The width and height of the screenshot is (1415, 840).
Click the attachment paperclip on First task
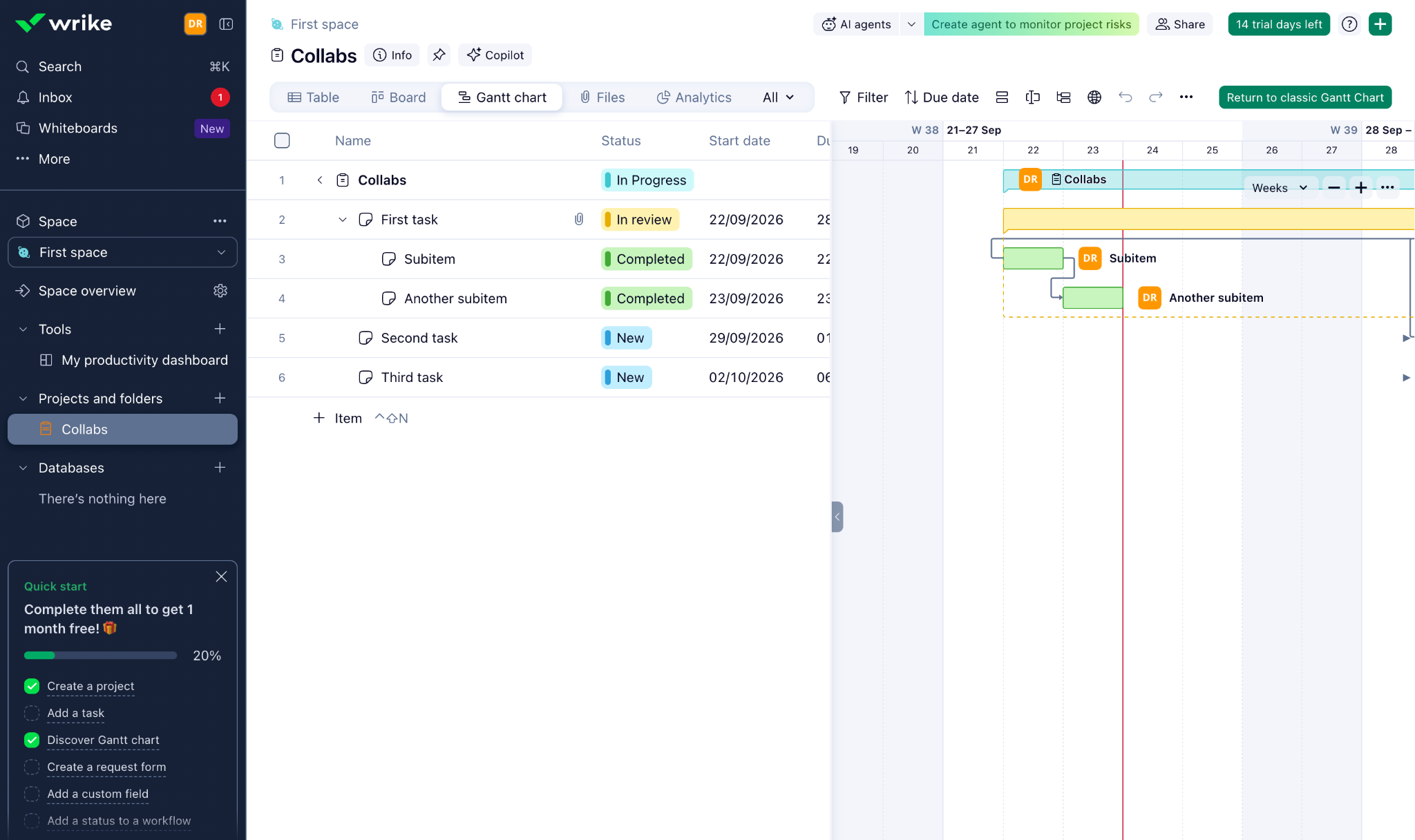click(579, 220)
